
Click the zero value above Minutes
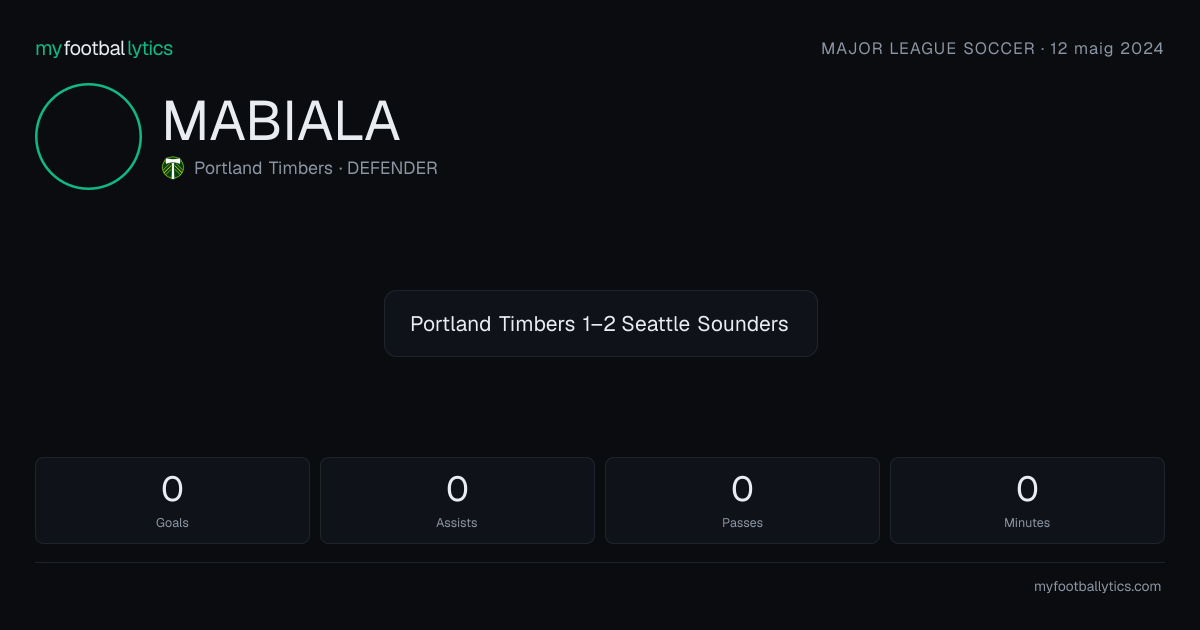[x=1027, y=489]
